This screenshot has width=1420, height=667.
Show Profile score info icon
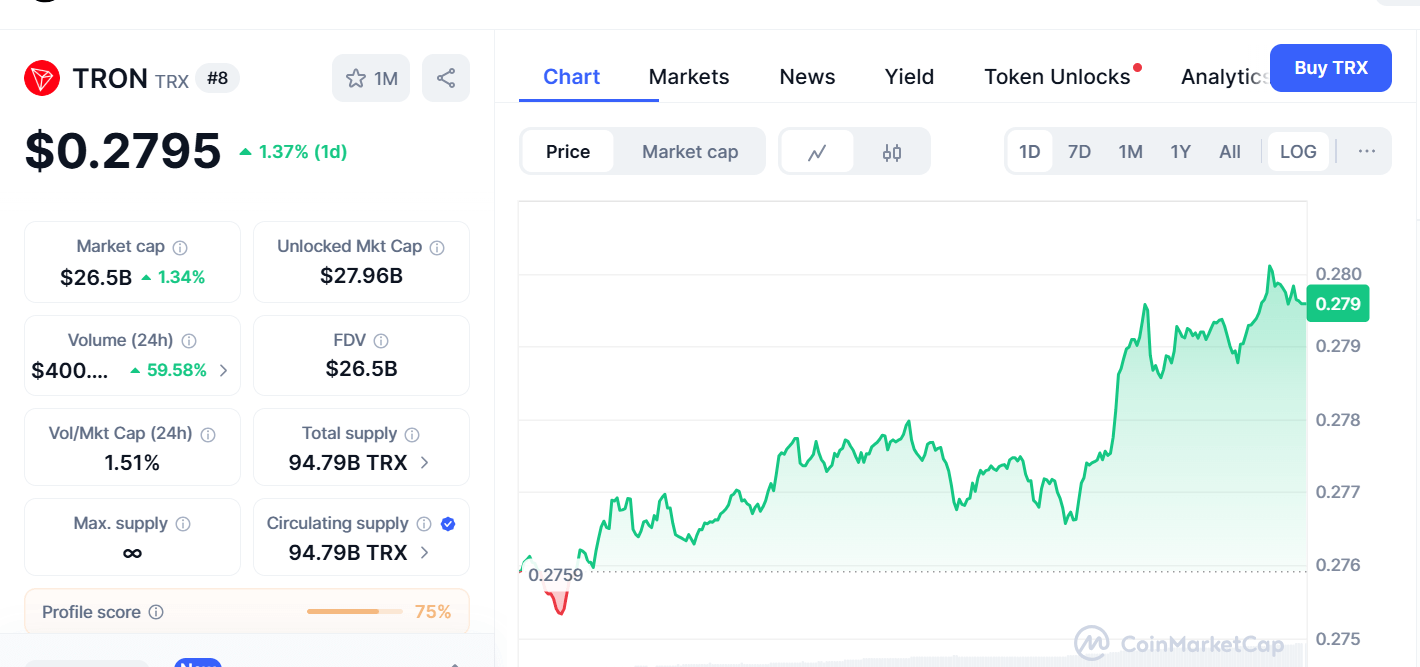click(x=156, y=612)
